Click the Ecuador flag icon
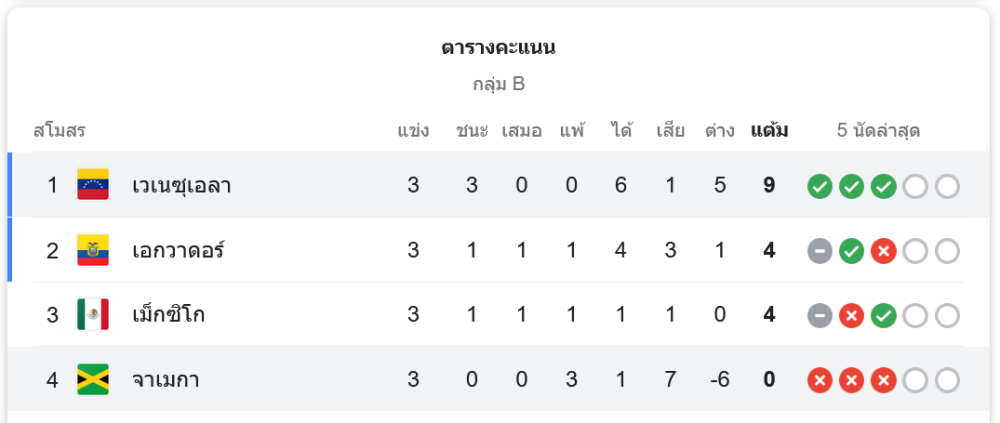This screenshot has height=423, width=1000. pyautogui.click(x=93, y=250)
